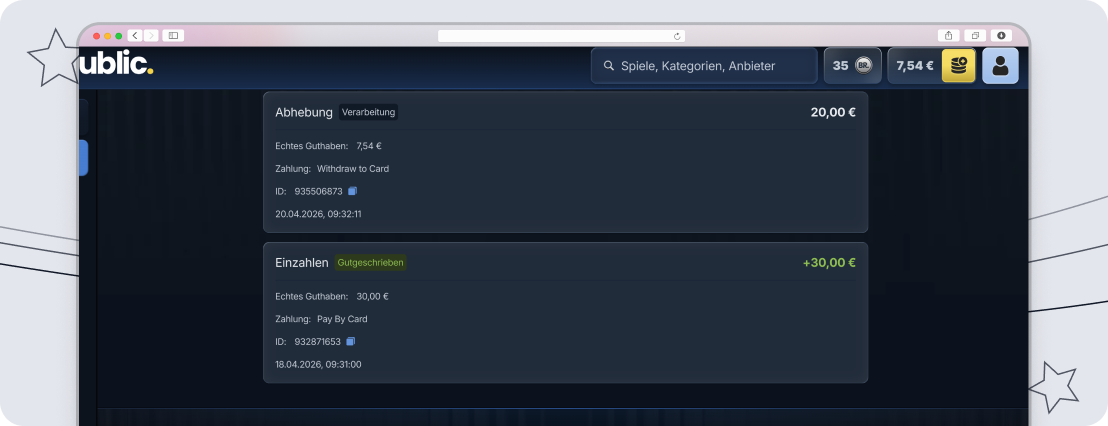Click the site logo in the header
This screenshot has height=426, width=1108.
pos(116,65)
